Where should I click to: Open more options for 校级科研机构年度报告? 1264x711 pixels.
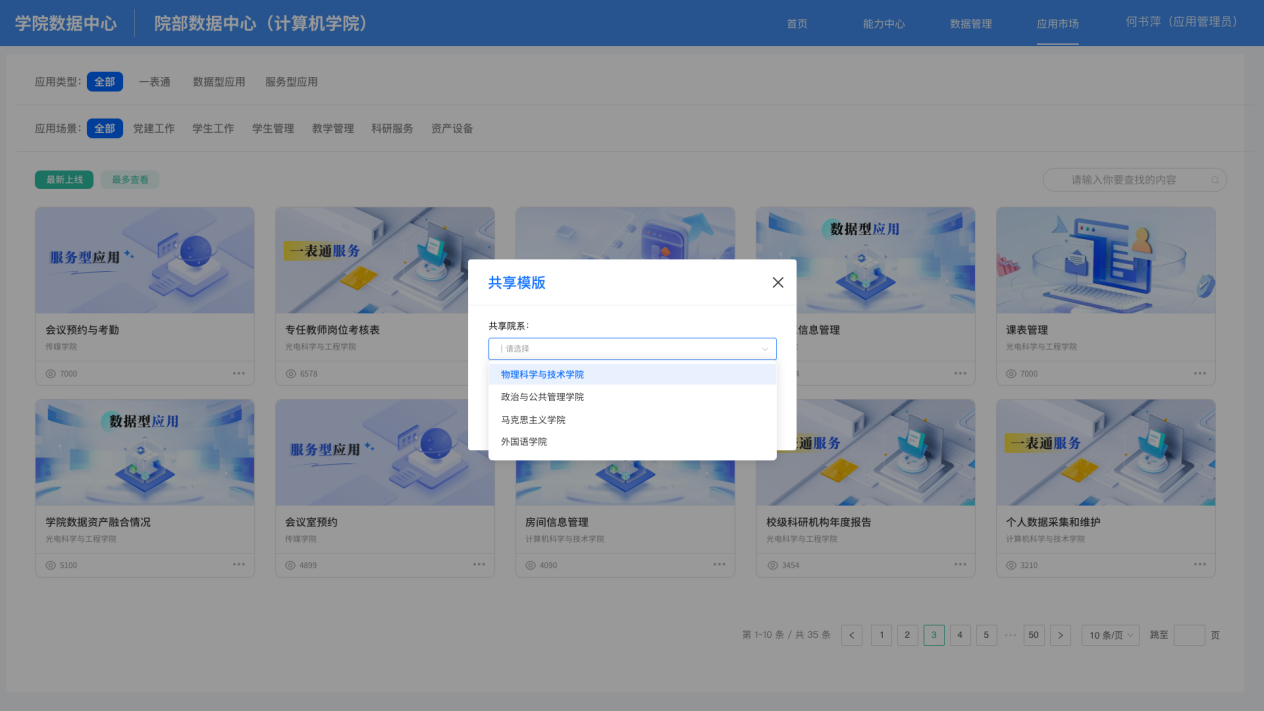click(960, 564)
